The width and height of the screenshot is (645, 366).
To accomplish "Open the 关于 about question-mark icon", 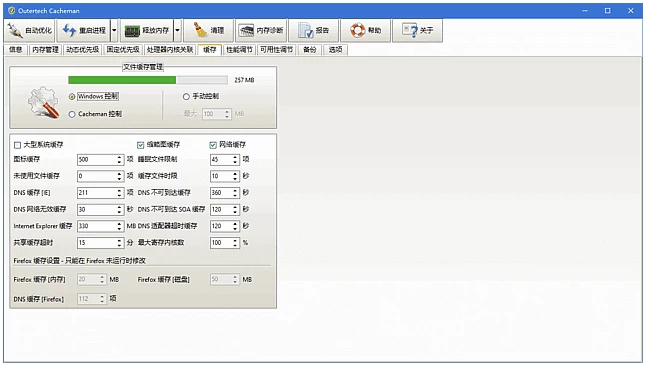I will click(410, 30).
